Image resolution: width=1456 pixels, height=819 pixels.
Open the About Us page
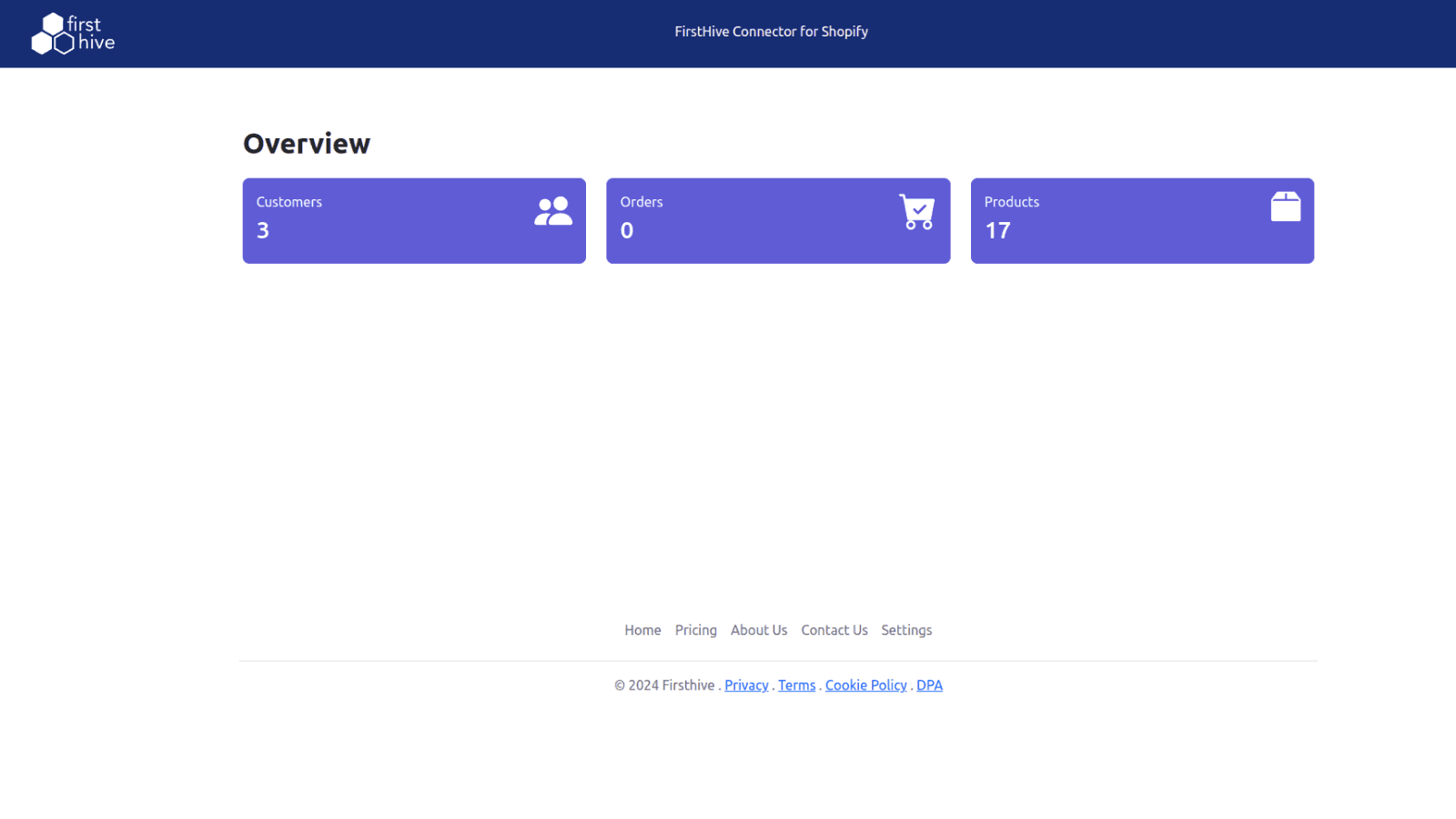click(759, 630)
